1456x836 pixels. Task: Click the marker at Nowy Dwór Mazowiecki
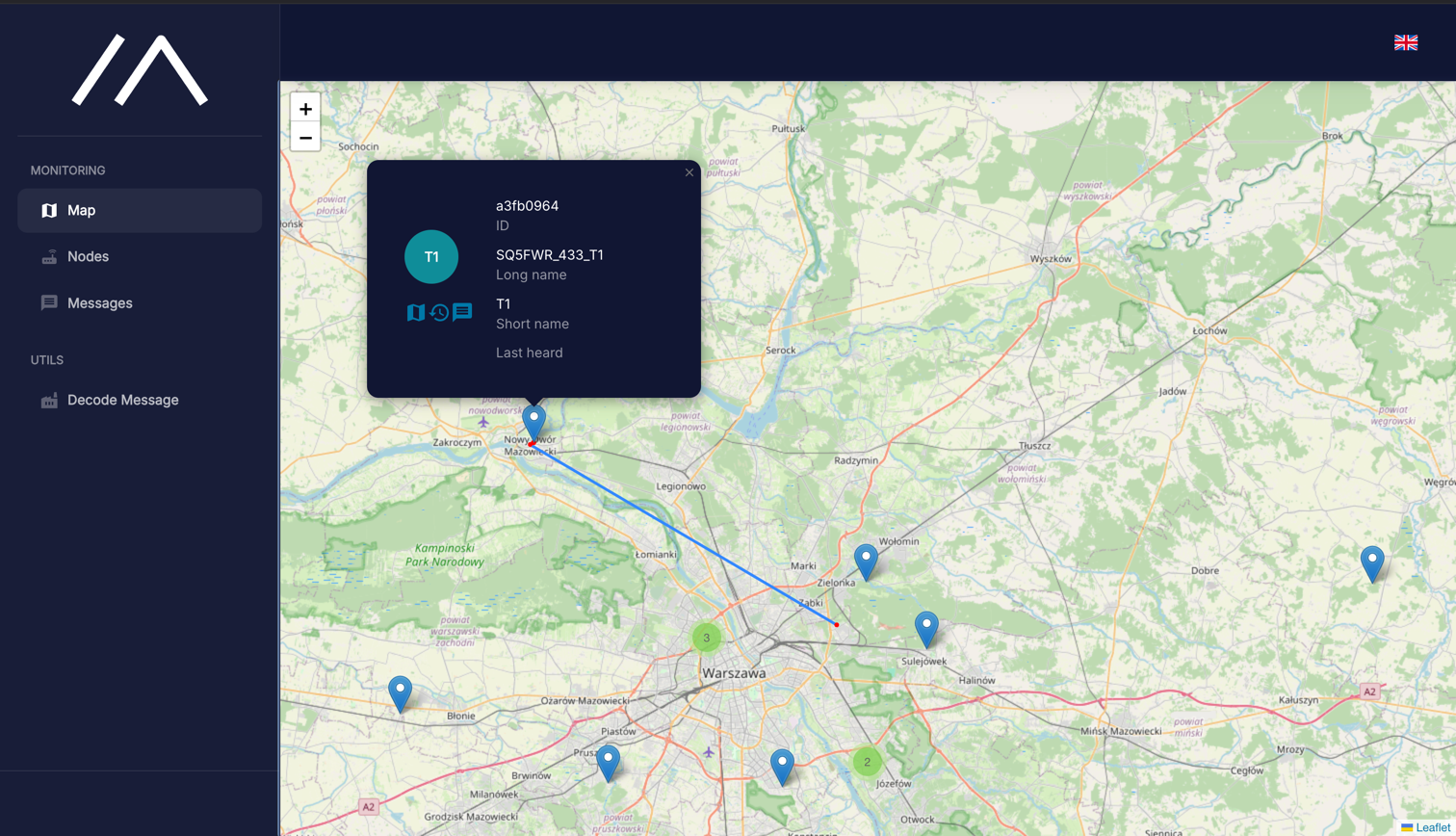tap(534, 423)
